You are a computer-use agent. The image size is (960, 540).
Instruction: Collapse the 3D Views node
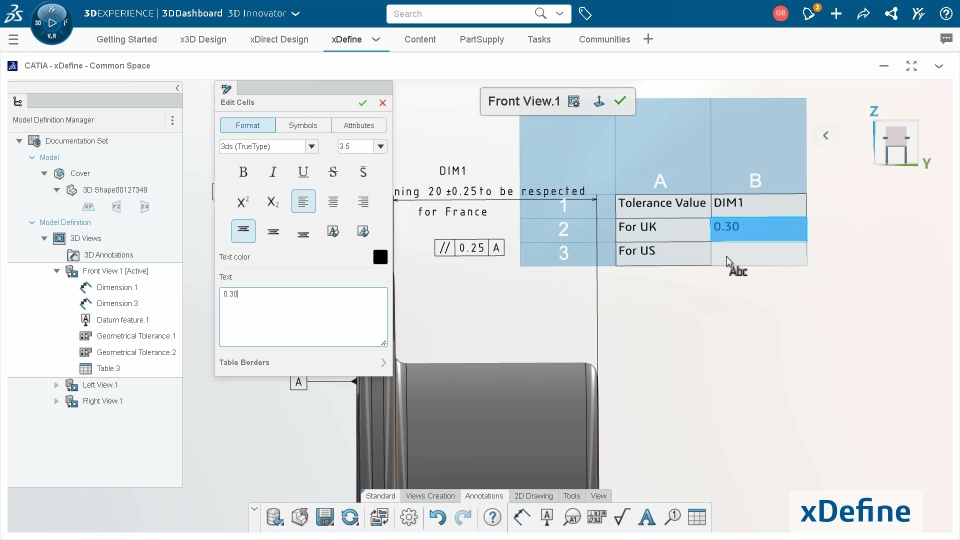pyautogui.click(x=44, y=238)
